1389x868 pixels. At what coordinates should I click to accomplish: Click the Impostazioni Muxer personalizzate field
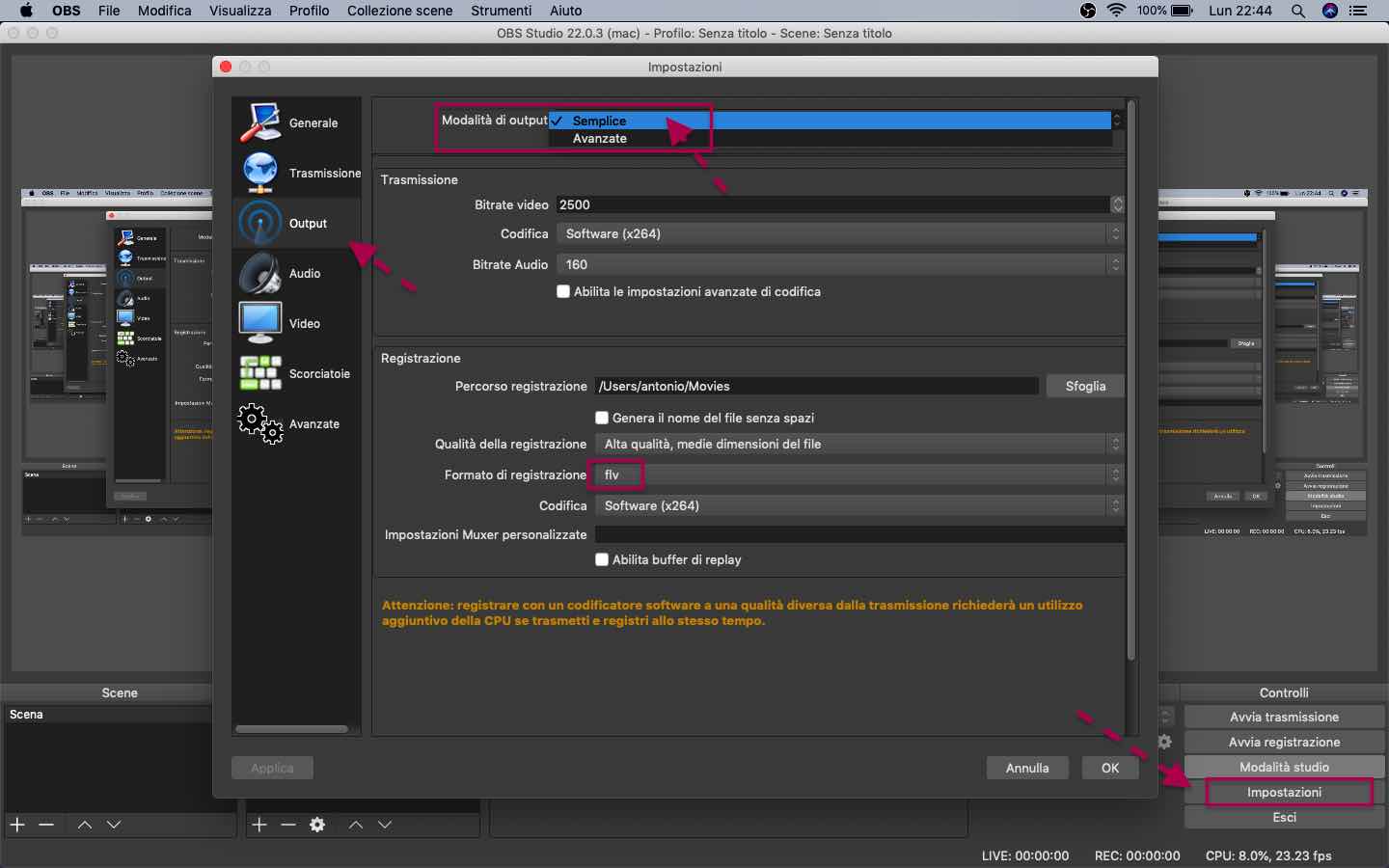pos(859,534)
